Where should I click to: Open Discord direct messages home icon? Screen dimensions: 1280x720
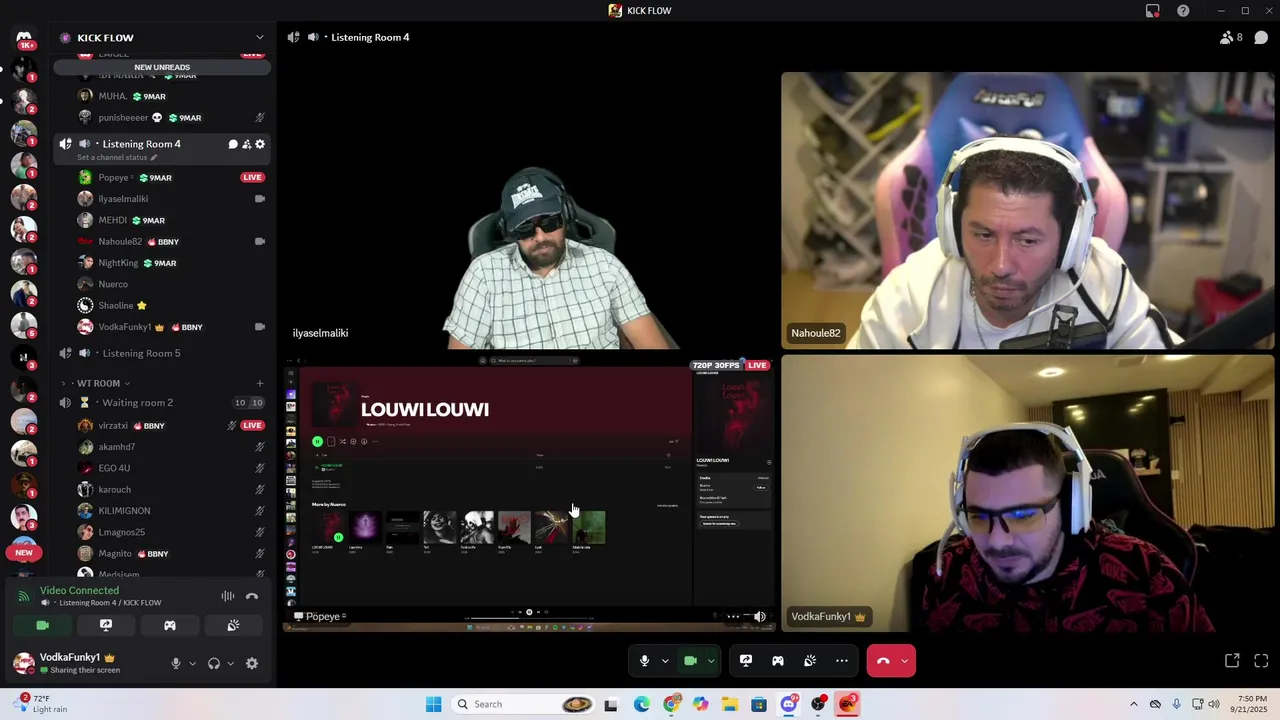coord(24,38)
